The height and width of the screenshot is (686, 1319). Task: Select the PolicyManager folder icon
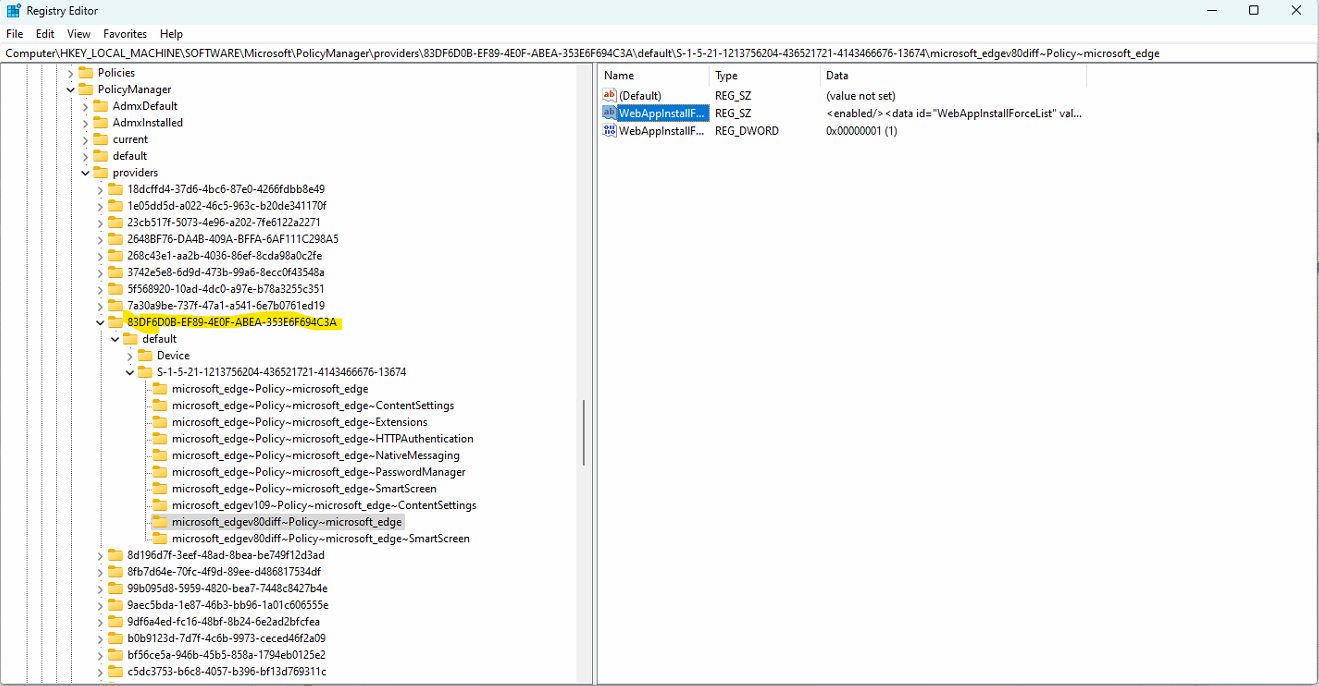pyautogui.click(x=86, y=89)
